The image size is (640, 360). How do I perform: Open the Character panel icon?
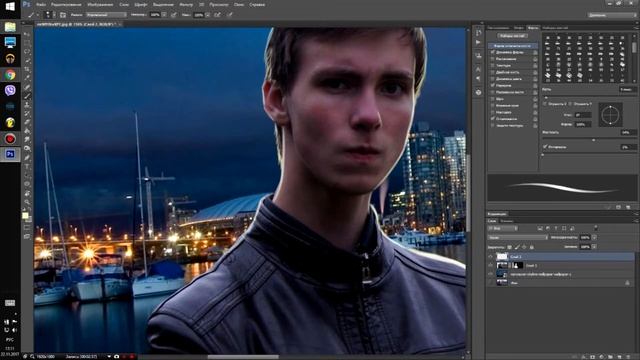[478, 69]
